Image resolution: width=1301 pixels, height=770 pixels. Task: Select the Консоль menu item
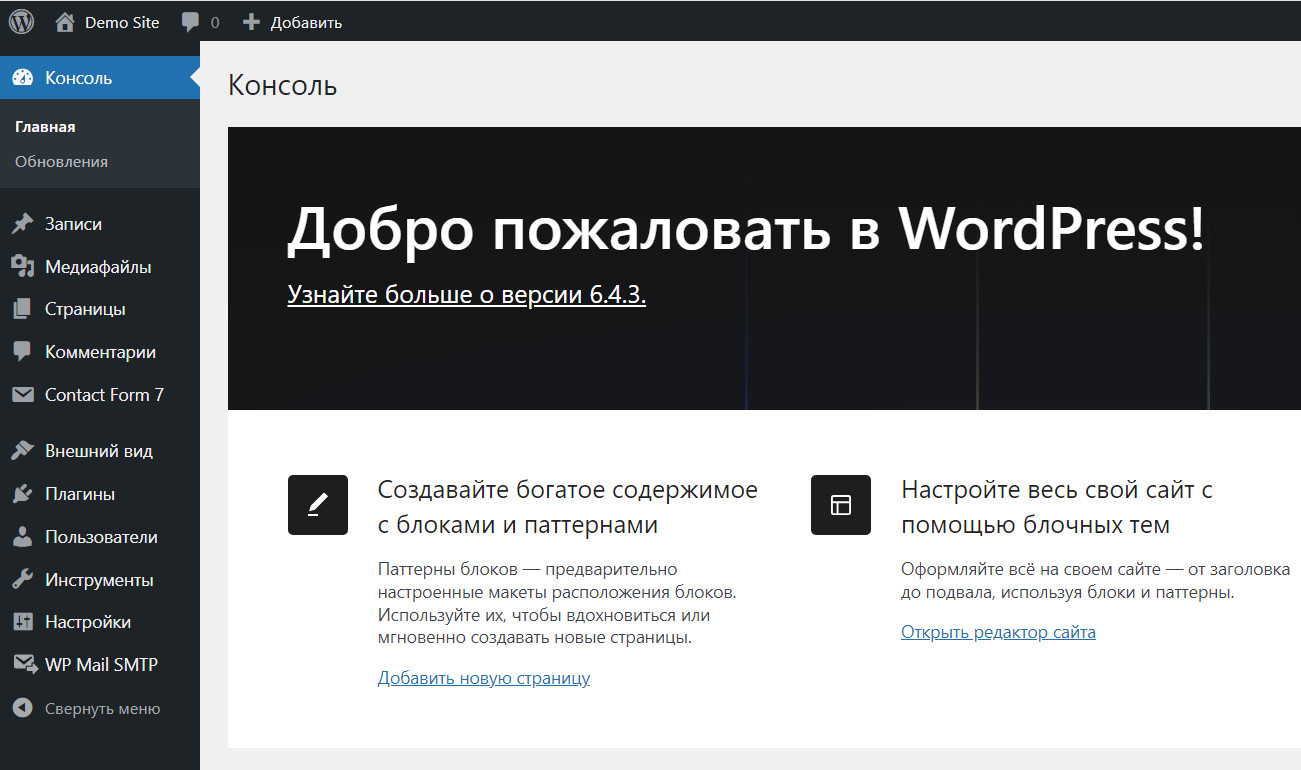pos(100,78)
